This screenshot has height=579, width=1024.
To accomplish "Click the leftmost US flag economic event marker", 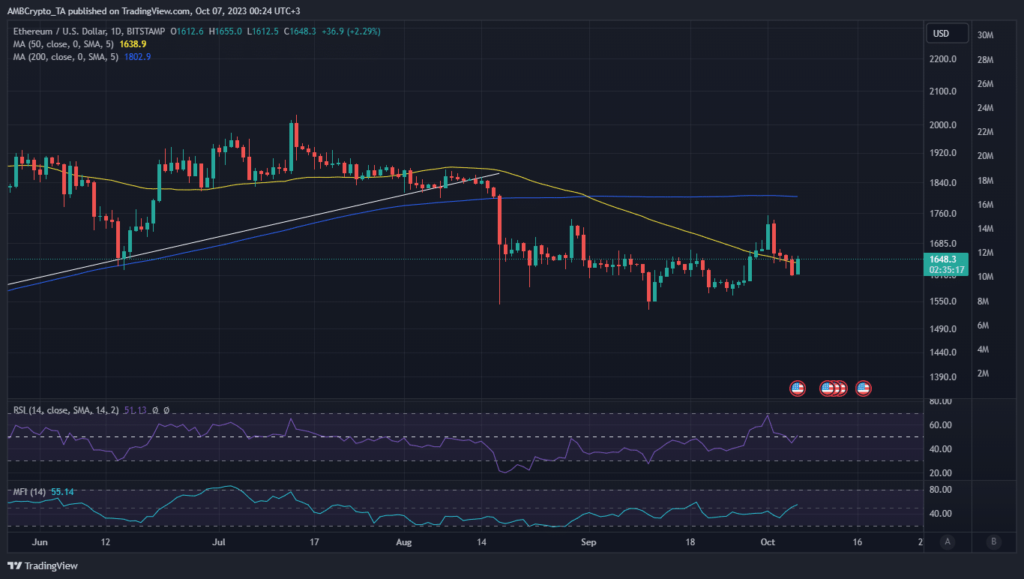I will pyautogui.click(x=797, y=388).
